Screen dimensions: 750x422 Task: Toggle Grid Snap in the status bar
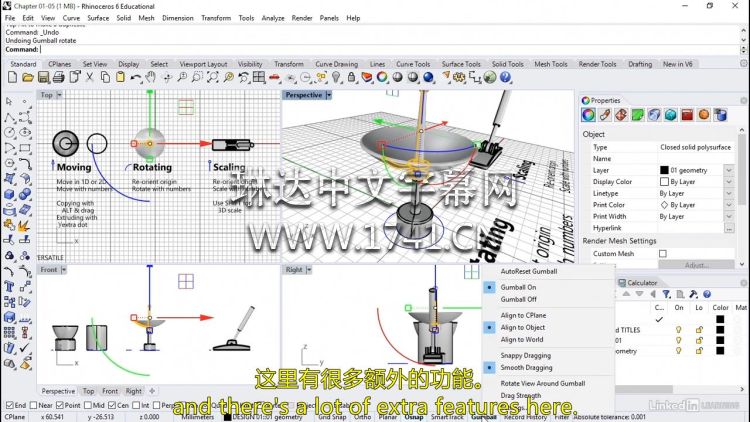[x=332, y=417]
